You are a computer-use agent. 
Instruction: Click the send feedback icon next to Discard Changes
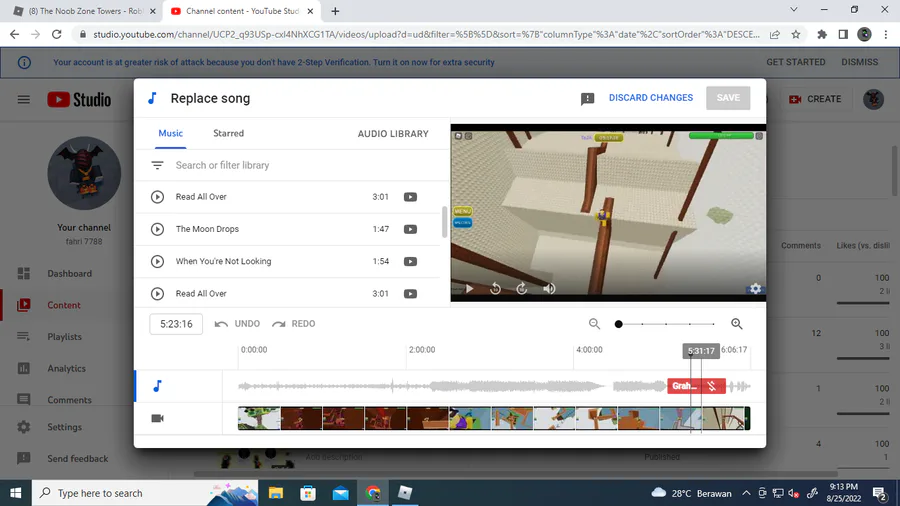(587, 99)
